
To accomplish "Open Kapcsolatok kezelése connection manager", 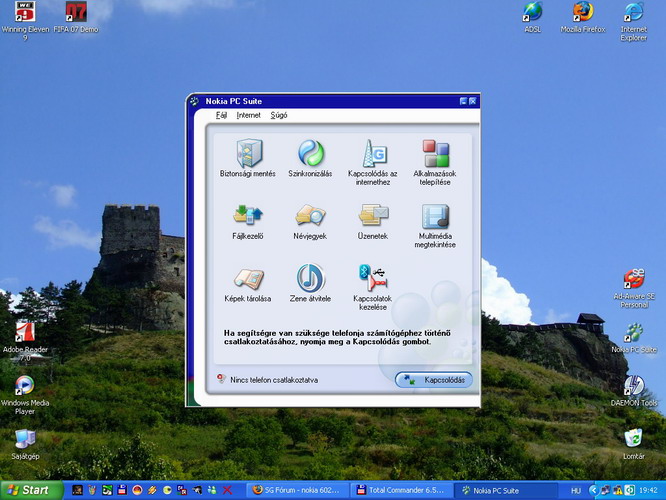I will pyautogui.click(x=373, y=279).
